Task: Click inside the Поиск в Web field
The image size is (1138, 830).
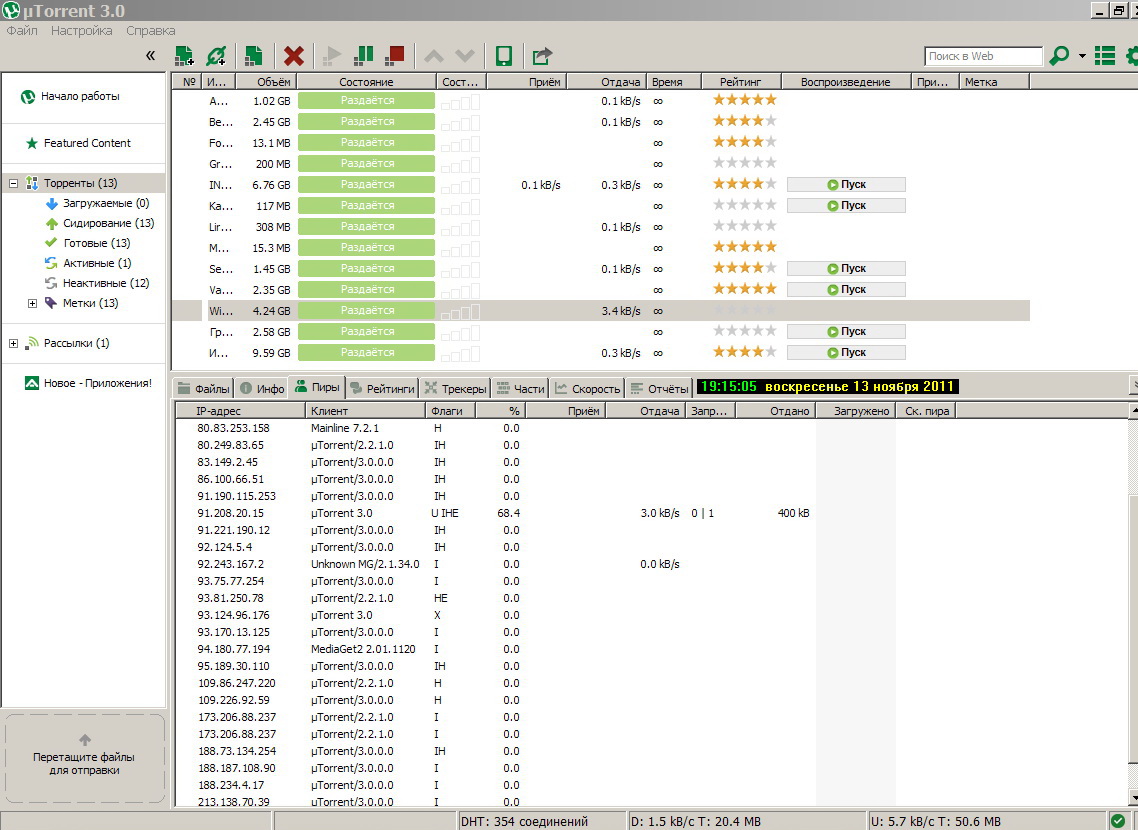Action: point(983,56)
